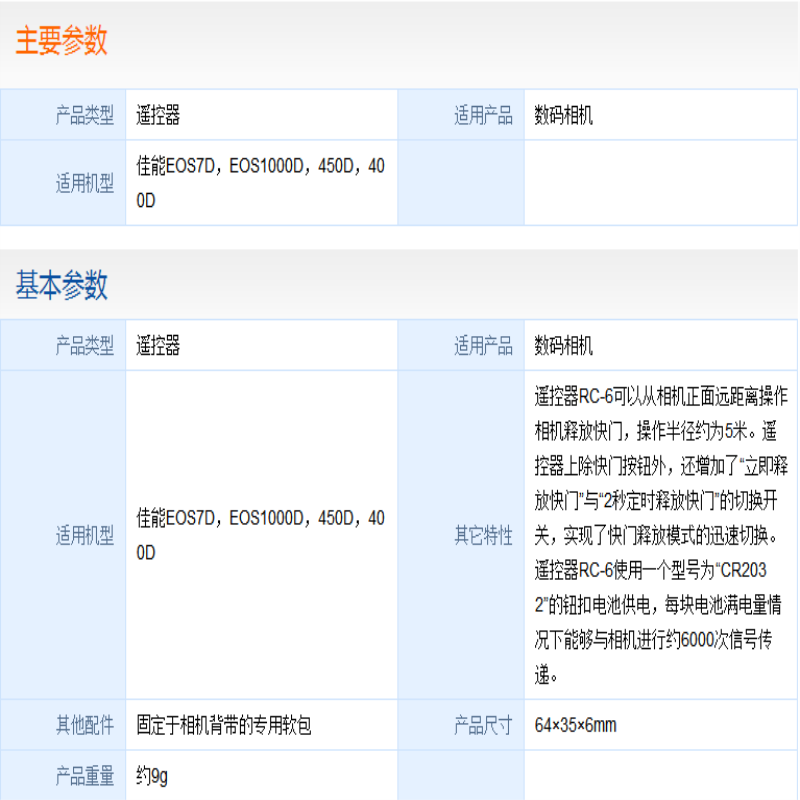Select 遥控器 value in 基本参数 table
Viewport: 800px width, 800px height.
tap(158, 346)
